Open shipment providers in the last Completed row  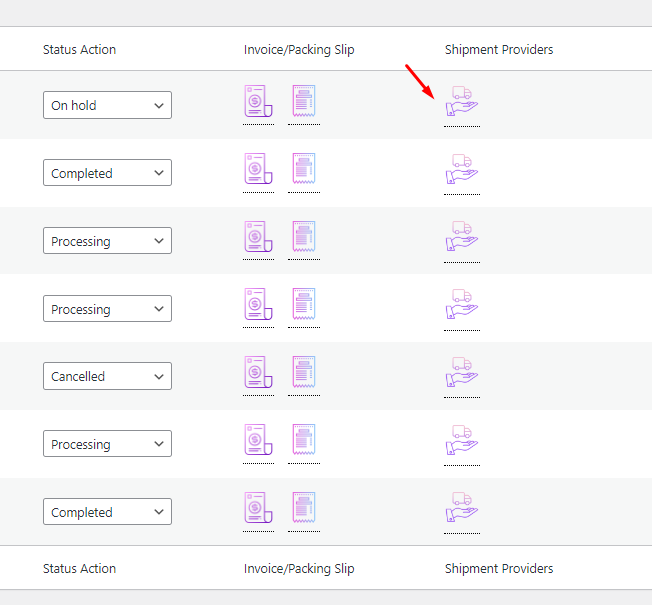point(462,508)
